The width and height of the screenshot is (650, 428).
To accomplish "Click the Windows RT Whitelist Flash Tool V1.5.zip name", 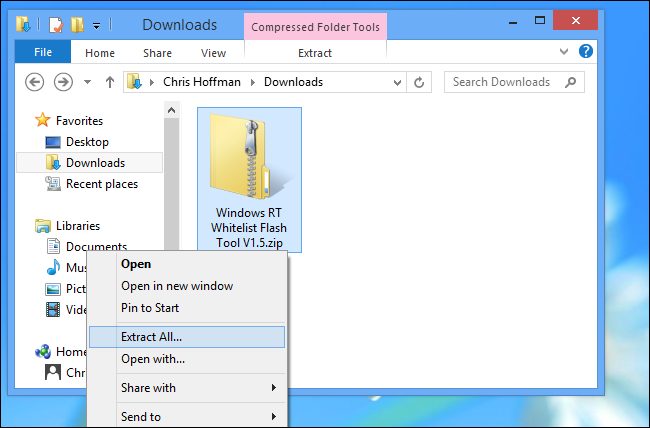I will point(249,228).
